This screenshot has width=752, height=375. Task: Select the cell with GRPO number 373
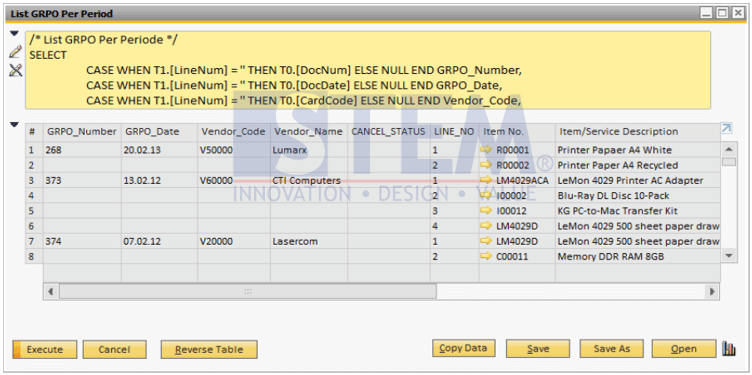click(x=82, y=181)
